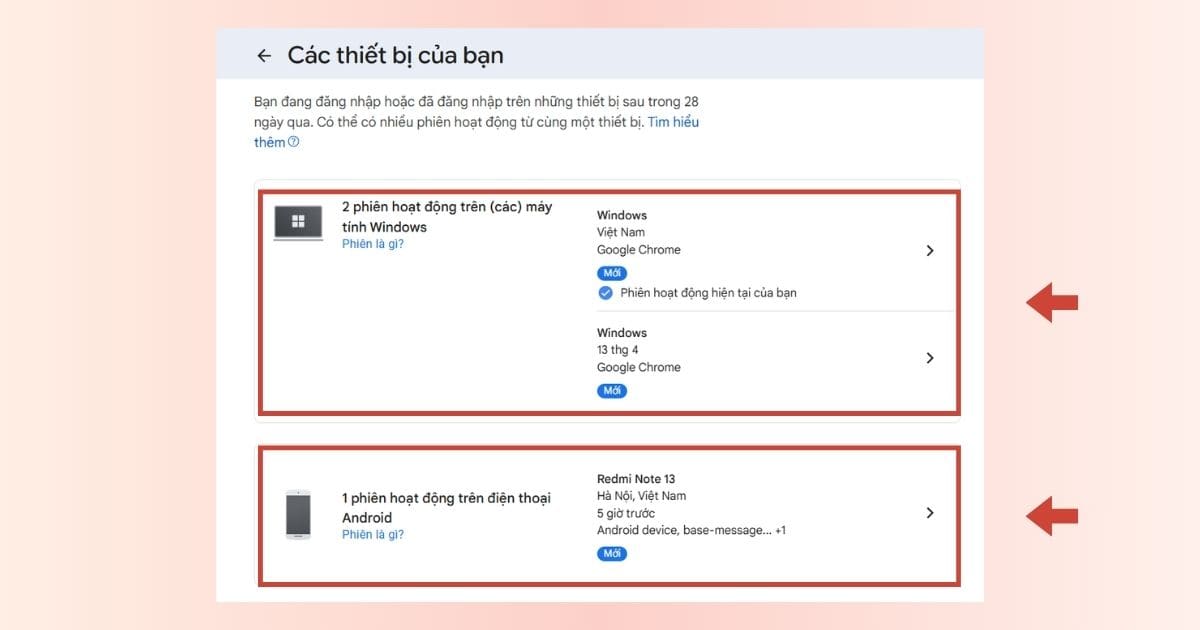The image size is (1200, 630).
Task: Click the back arrow beside the page title
Action: tap(264, 56)
